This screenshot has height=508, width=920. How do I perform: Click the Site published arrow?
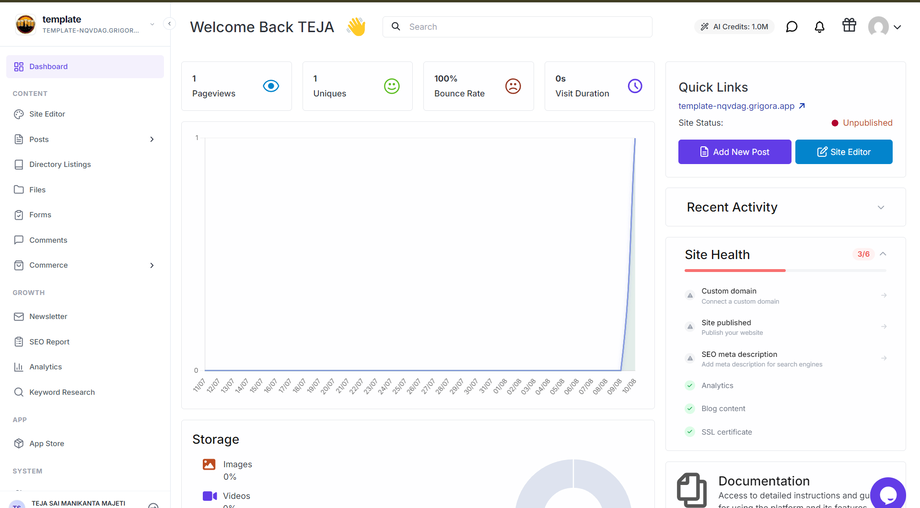884,326
